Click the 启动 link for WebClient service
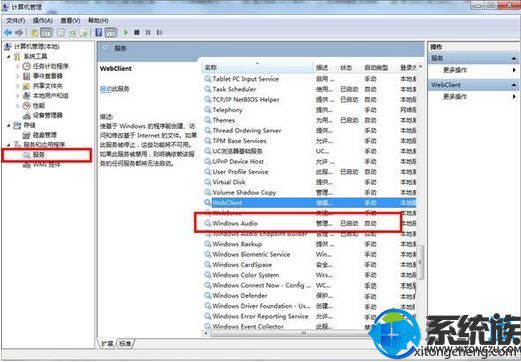The width and height of the screenshot is (521, 362). pyautogui.click(x=105, y=89)
